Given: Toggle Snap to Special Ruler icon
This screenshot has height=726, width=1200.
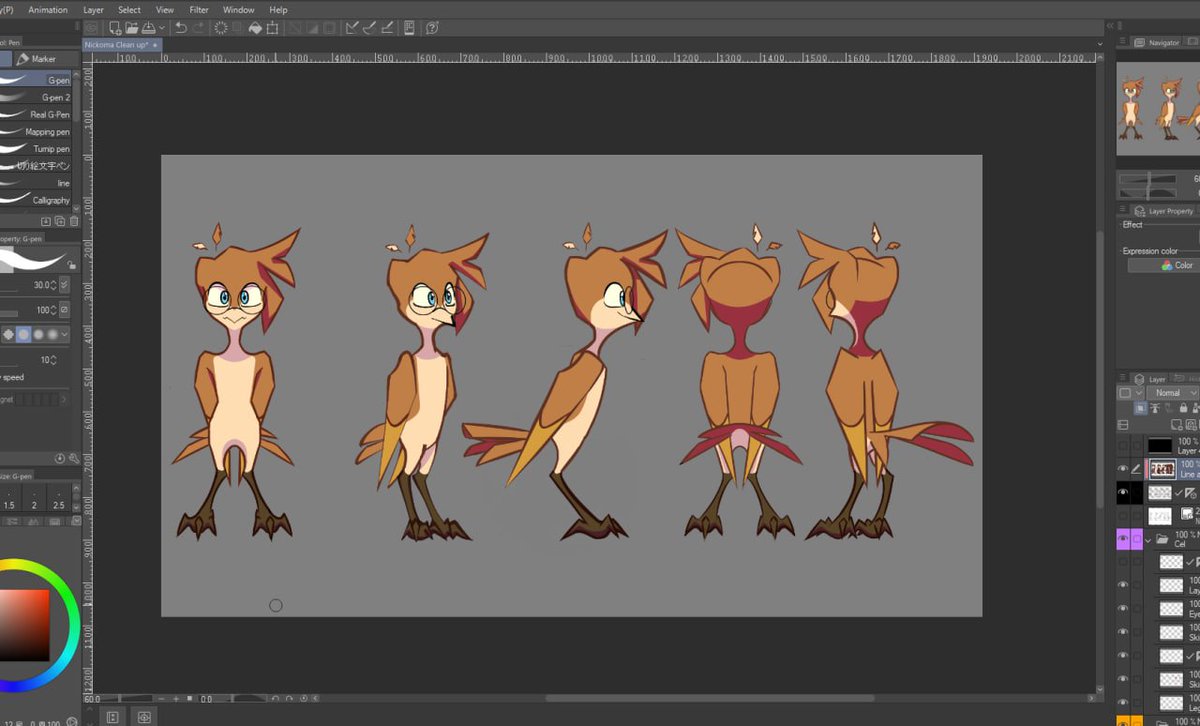Looking at the screenshot, I should 371,28.
